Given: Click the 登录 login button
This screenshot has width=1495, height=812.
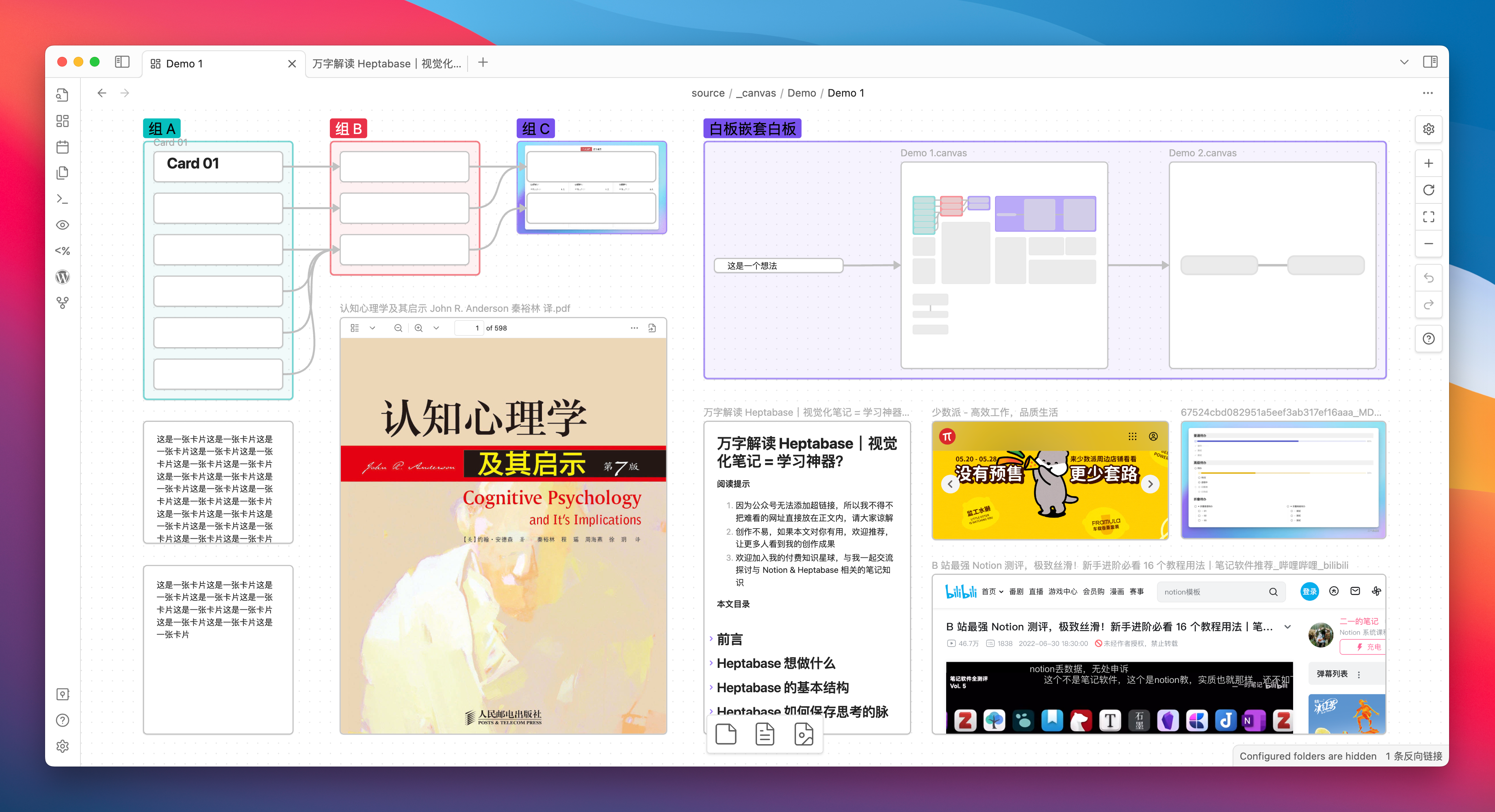Looking at the screenshot, I should [1309, 592].
